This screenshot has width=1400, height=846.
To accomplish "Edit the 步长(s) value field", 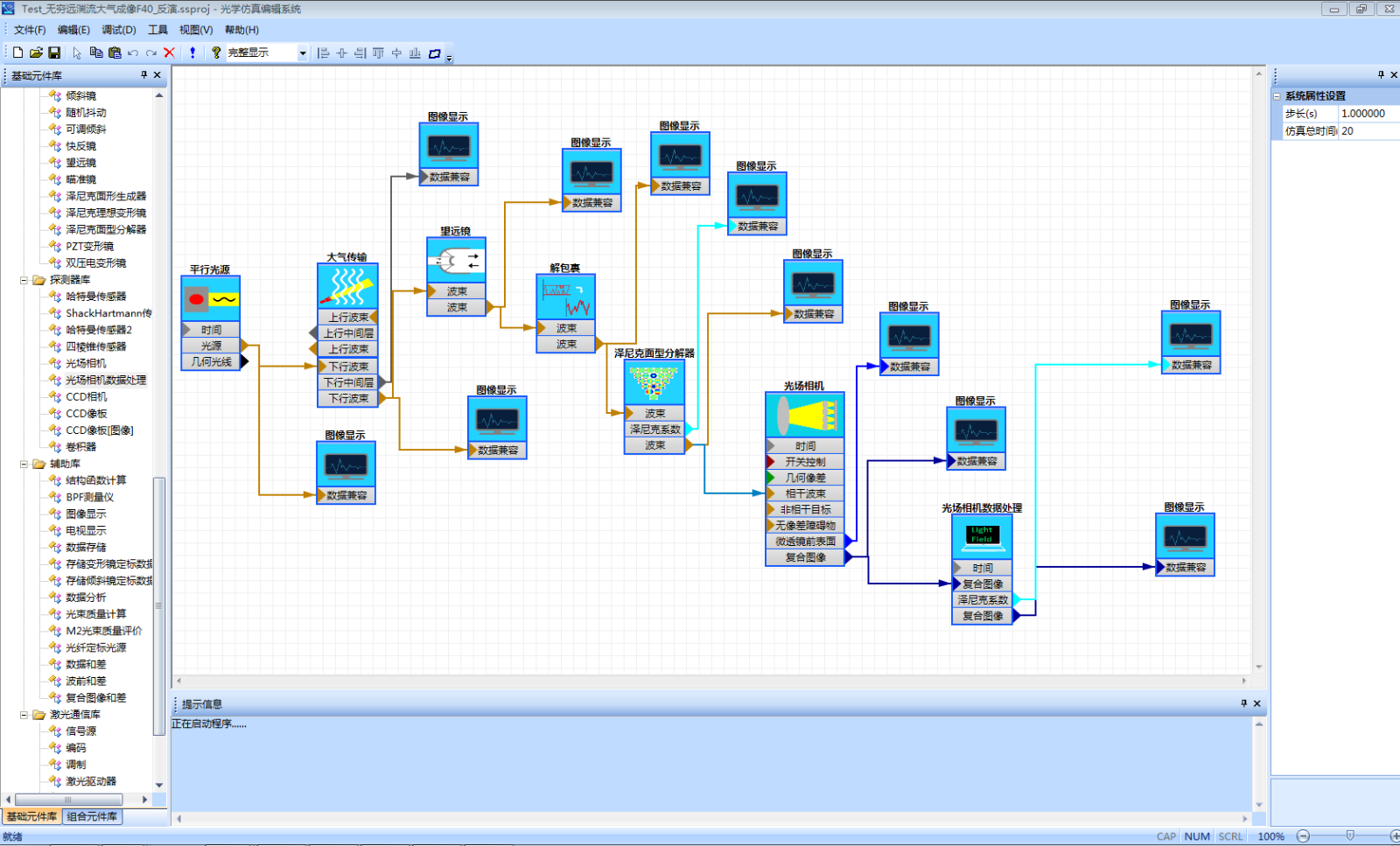I will pyautogui.click(x=1368, y=114).
